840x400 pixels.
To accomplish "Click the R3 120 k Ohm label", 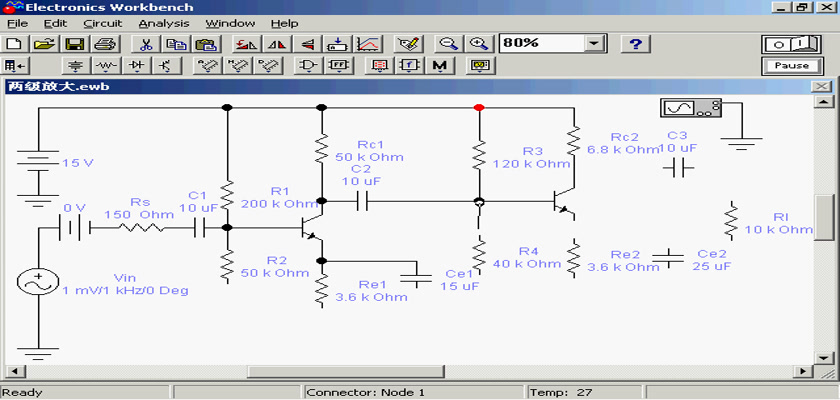I will click(531, 157).
